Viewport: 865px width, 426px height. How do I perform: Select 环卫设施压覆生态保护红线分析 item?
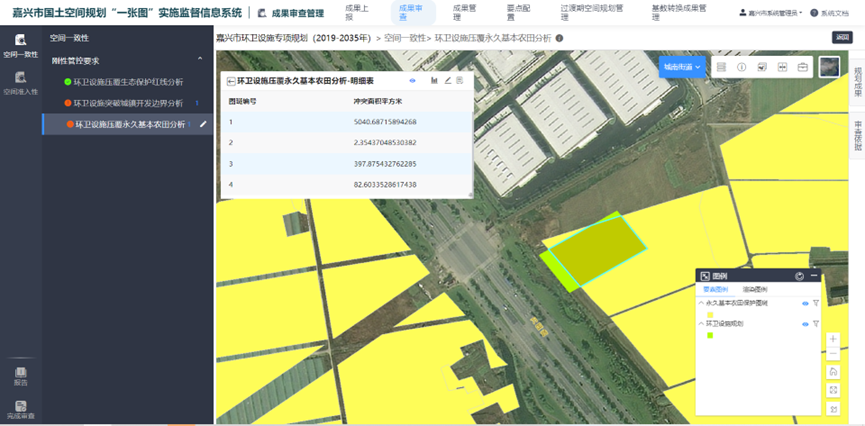pos(128,82)
